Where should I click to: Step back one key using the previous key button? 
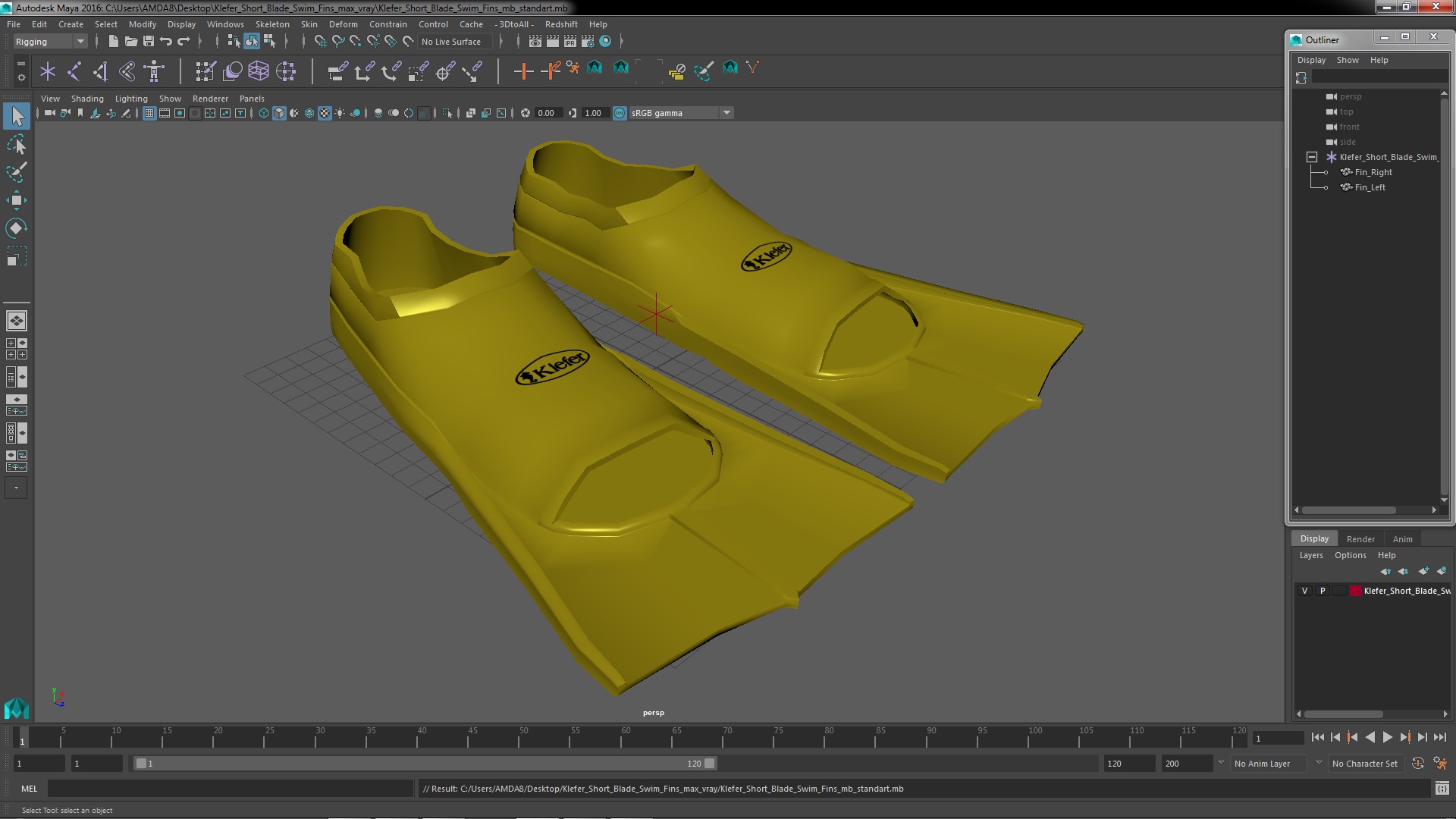point(1352,737)
